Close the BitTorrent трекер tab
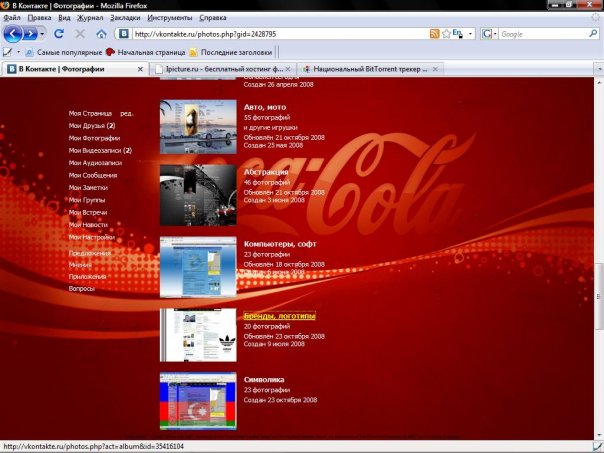 435,69
